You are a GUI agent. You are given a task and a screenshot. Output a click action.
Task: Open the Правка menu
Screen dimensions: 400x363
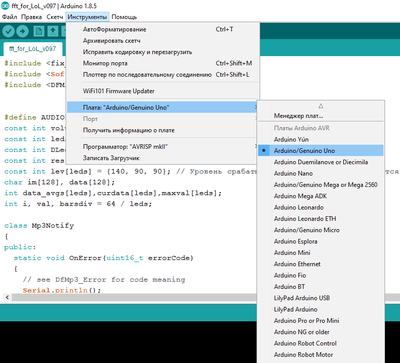pyautogui.click(x=31, y=17)
